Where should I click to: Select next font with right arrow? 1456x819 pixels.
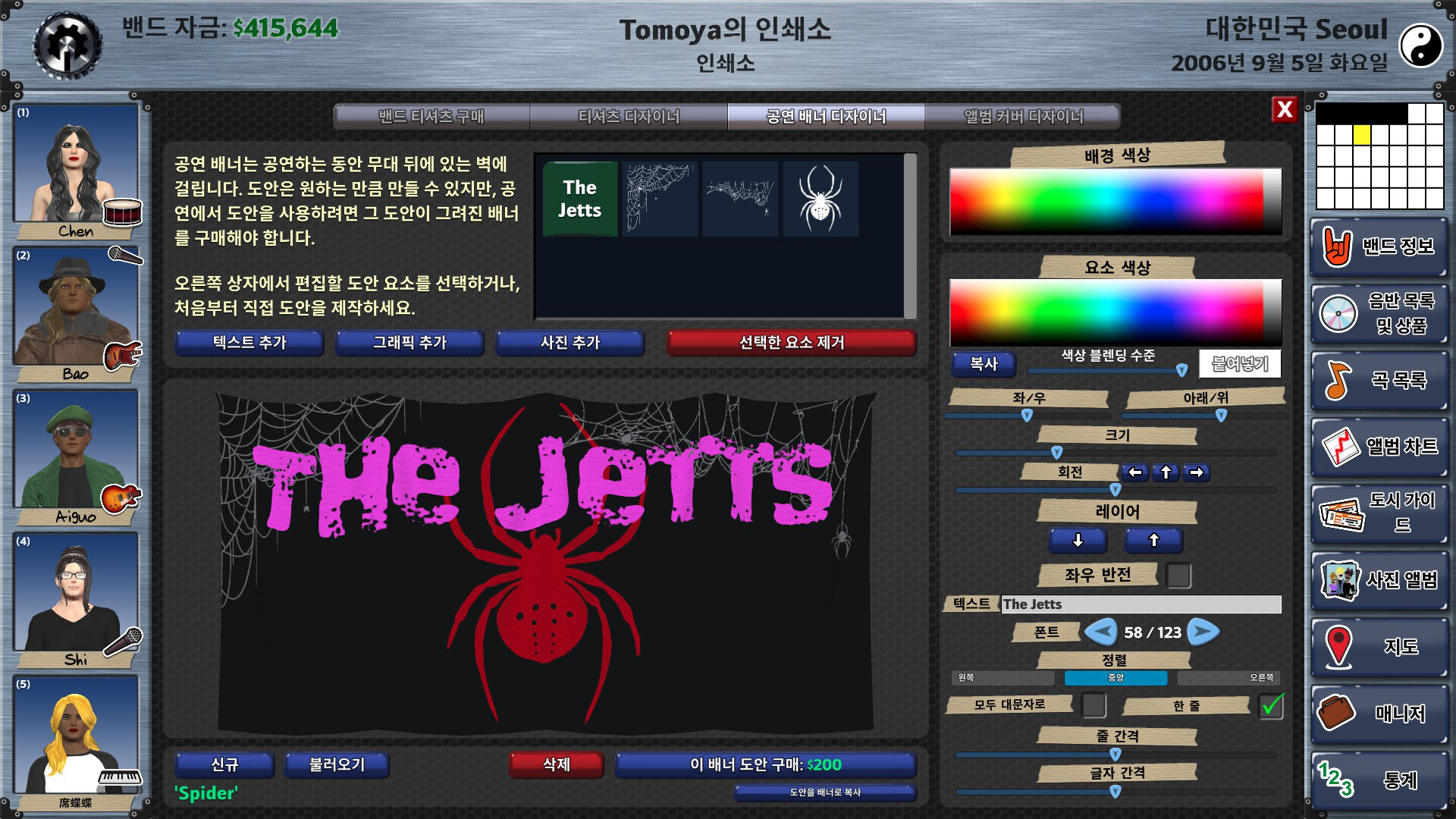point(1203,632)
